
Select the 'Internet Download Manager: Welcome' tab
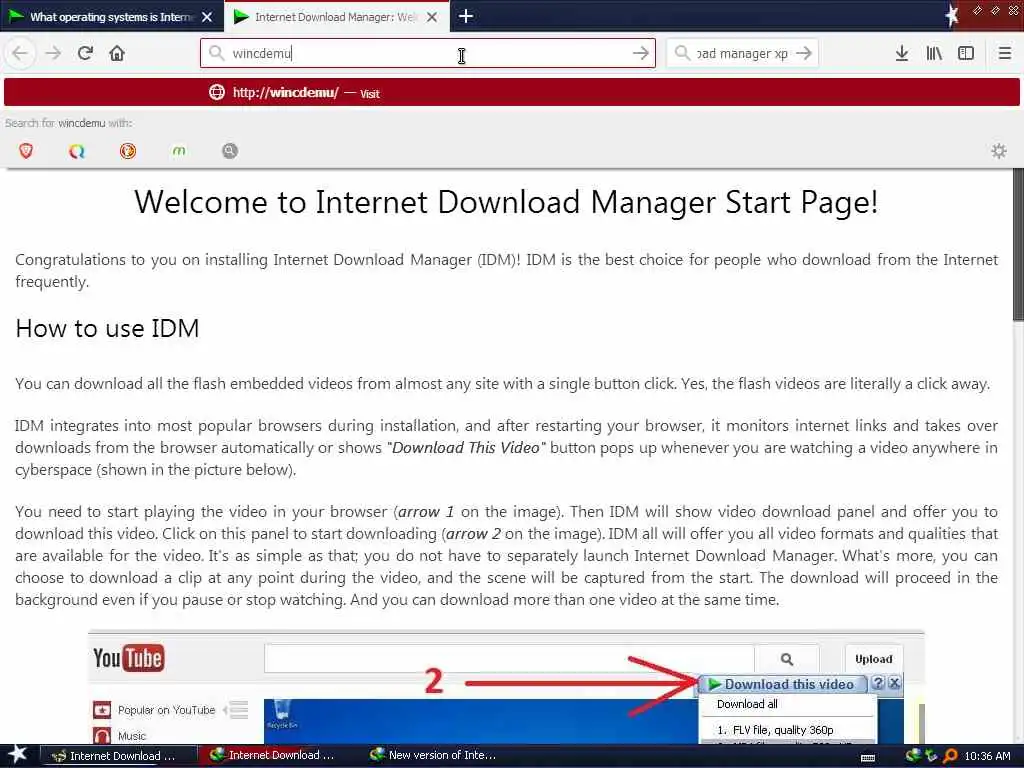click(x=336, y=17)
